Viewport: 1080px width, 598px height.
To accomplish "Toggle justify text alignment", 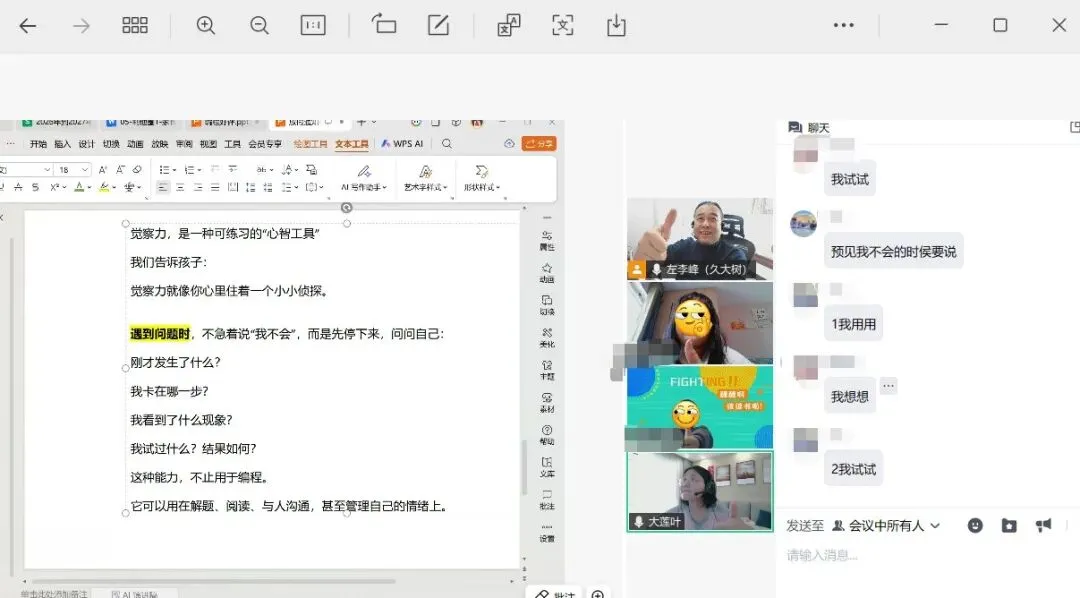I will pyautogui.click(x=215, y=187).
